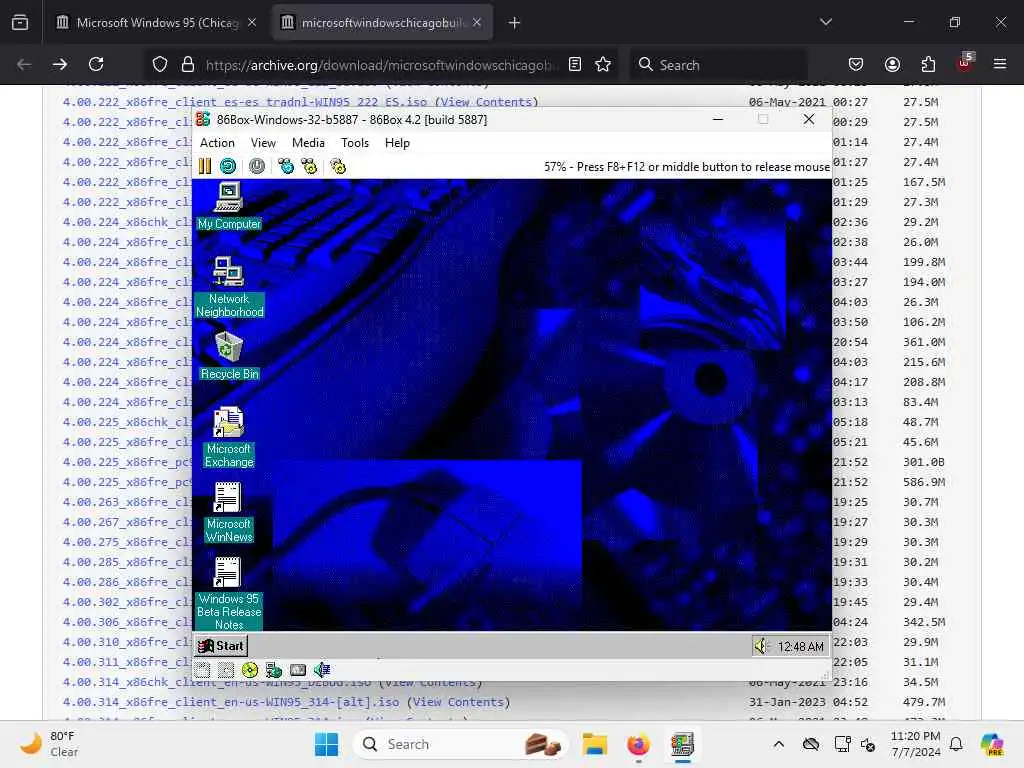This screenshot has width=1024, height=768.
Task: Click View Contents for WIN95_222_ES.iso
Action: [489, 102]
